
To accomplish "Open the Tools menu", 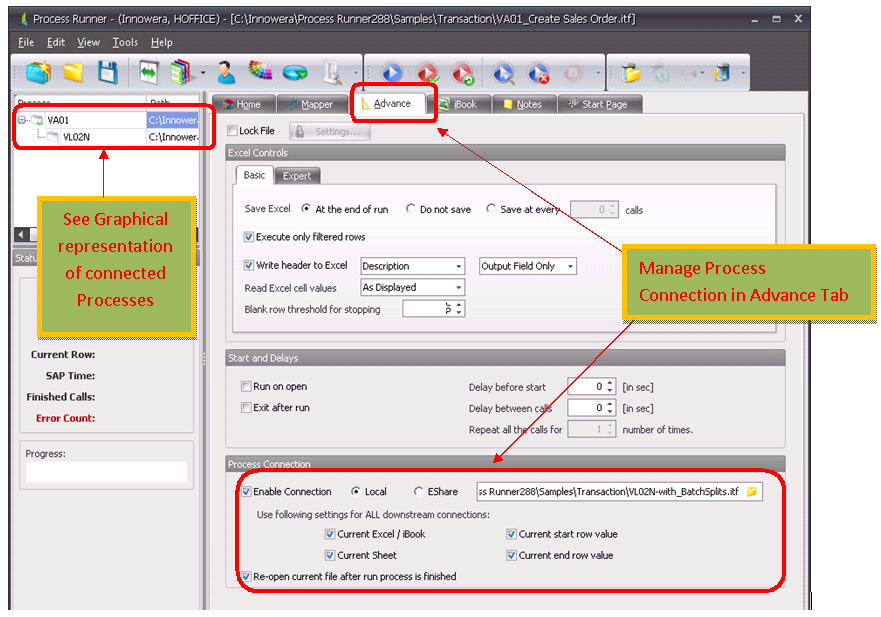I will tap(125, 42).
